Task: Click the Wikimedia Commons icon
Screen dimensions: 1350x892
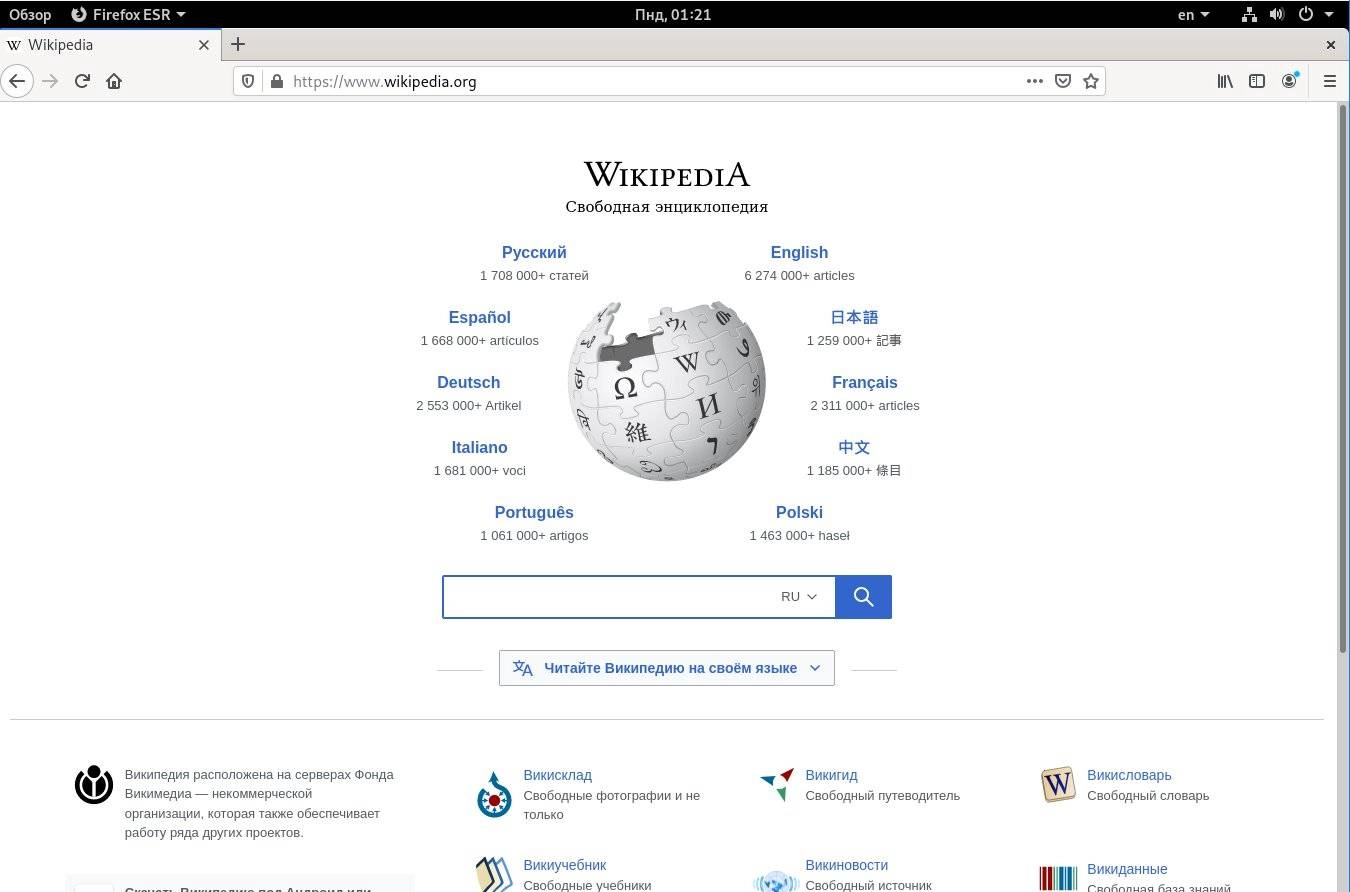Action: point(494,794)
